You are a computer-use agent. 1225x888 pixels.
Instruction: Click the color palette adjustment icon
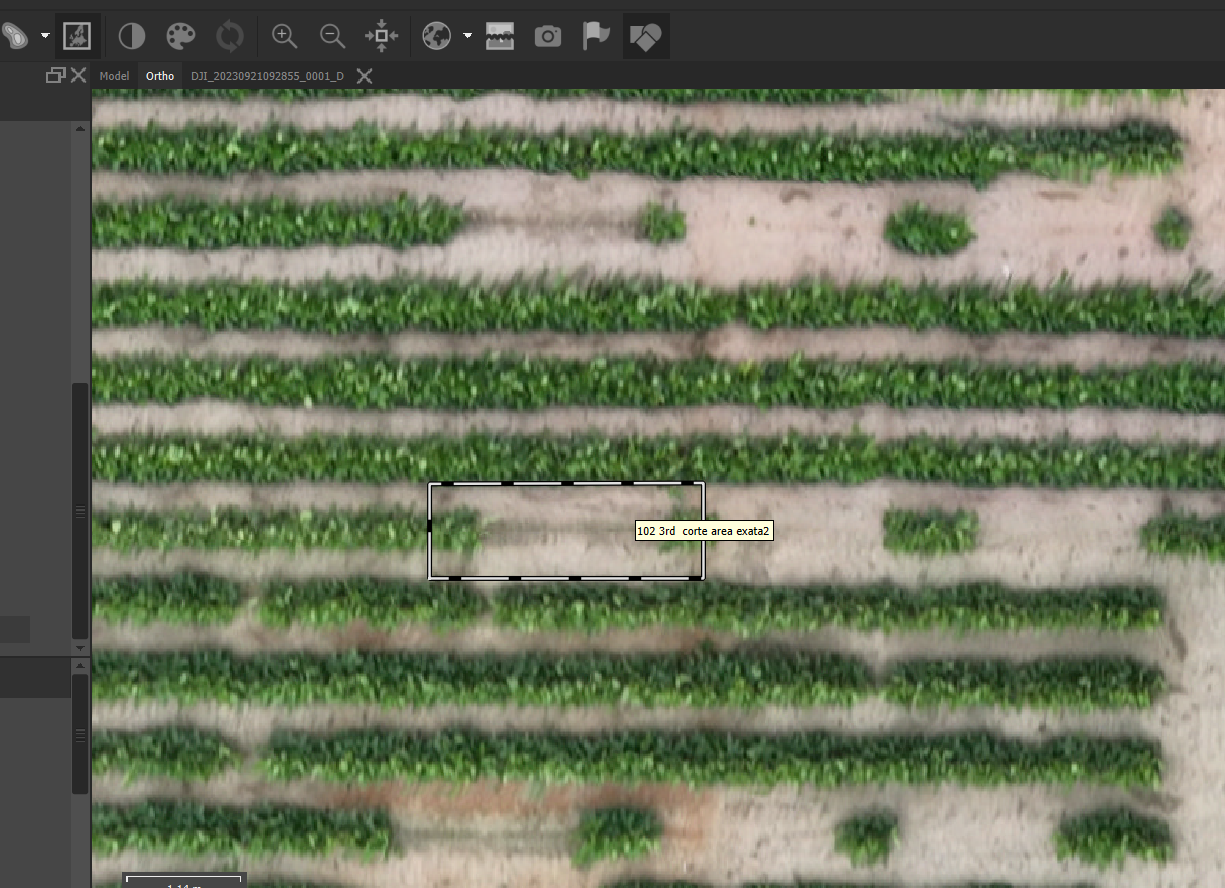pyautogui.click(x=181, y=36)
